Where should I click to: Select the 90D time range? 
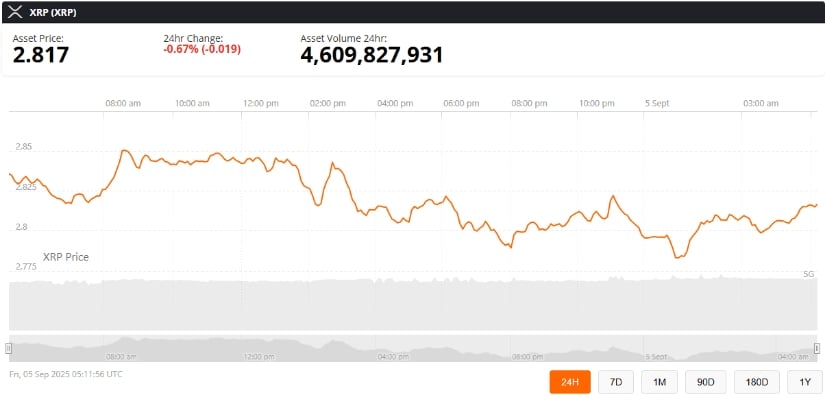706,382
